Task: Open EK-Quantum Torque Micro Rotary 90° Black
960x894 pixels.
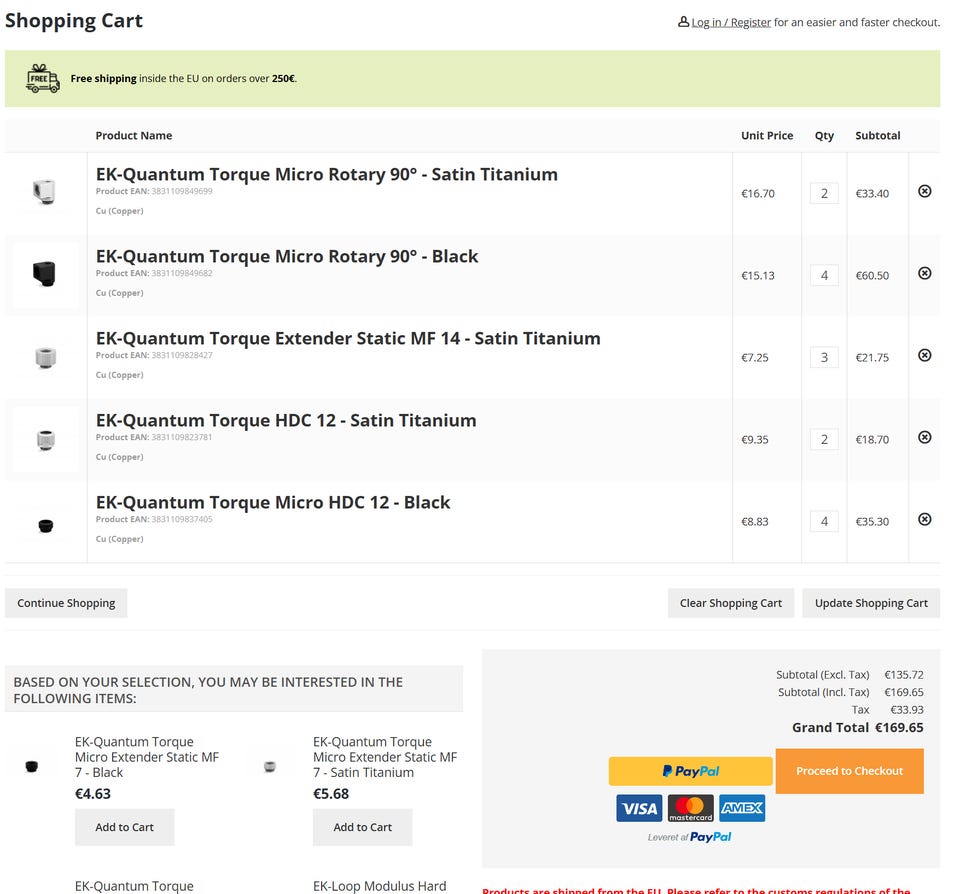Action: coord(287,257)
